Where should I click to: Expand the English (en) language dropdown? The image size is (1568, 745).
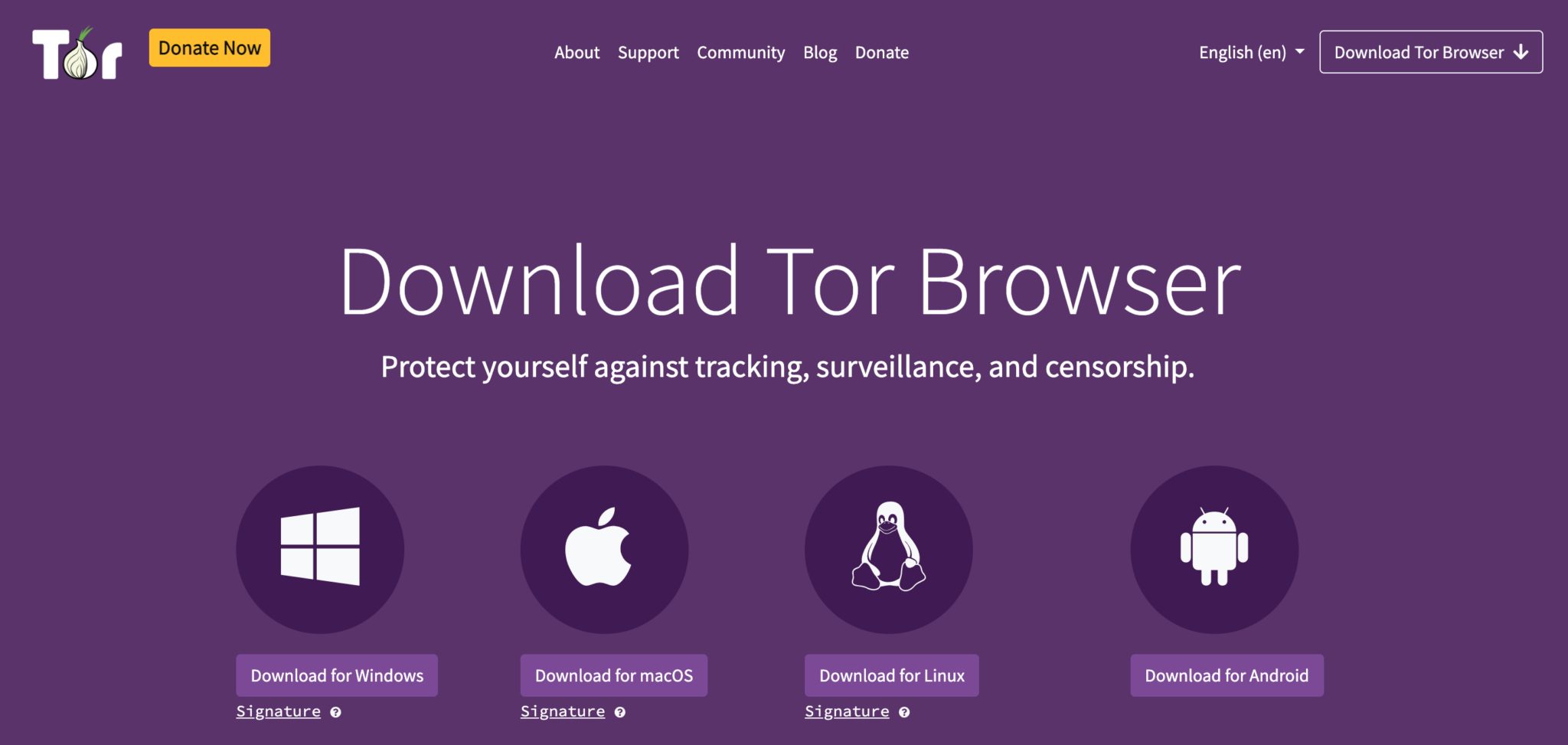(x=1251, y=52)
